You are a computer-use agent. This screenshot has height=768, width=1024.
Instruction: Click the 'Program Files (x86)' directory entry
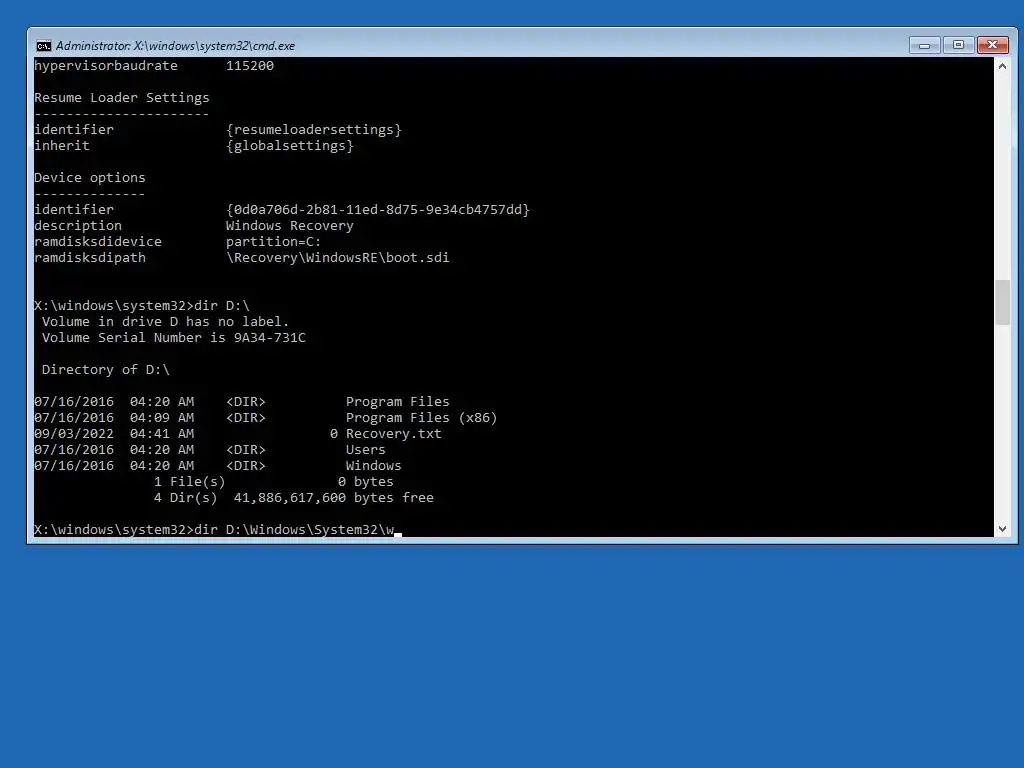421,418
